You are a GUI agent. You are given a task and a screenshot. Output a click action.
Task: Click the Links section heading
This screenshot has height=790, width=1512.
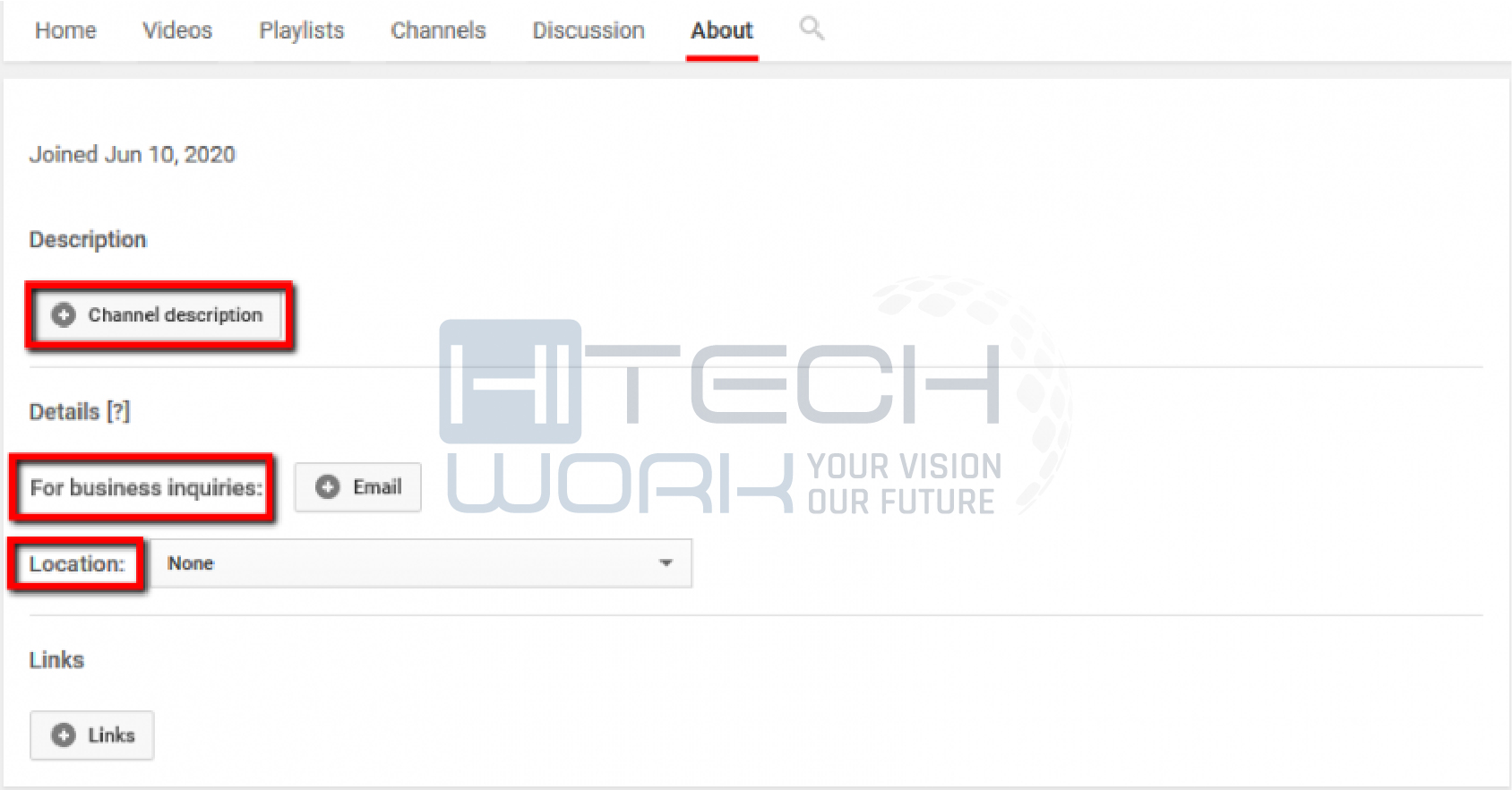pyautogui.click(x=56, y=660)
